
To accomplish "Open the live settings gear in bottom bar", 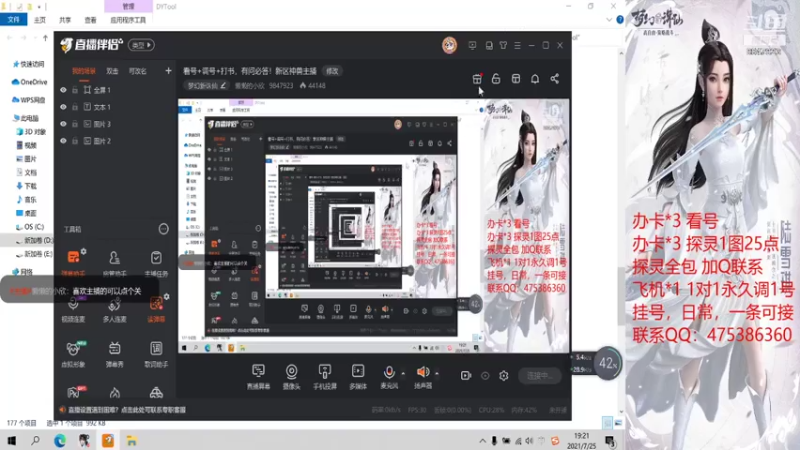I will [504, 376].
